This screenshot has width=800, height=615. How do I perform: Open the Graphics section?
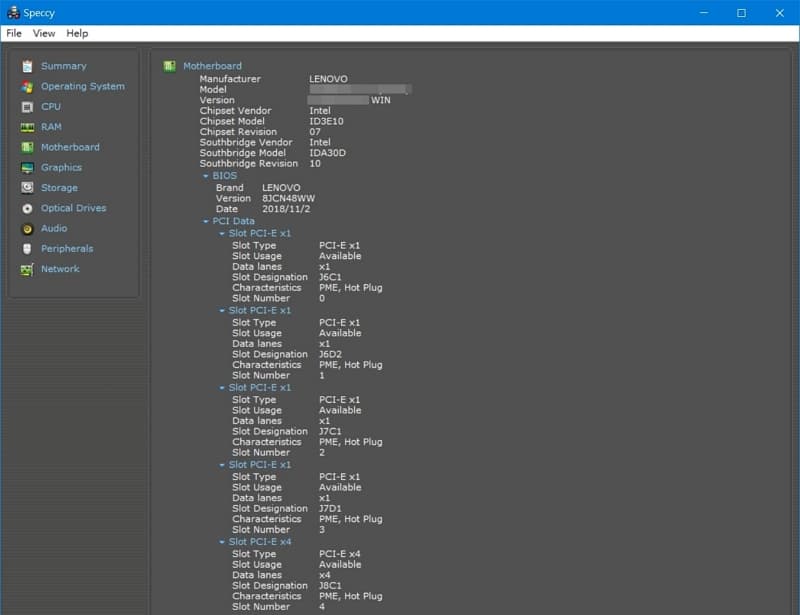click(x=61, y=167)
